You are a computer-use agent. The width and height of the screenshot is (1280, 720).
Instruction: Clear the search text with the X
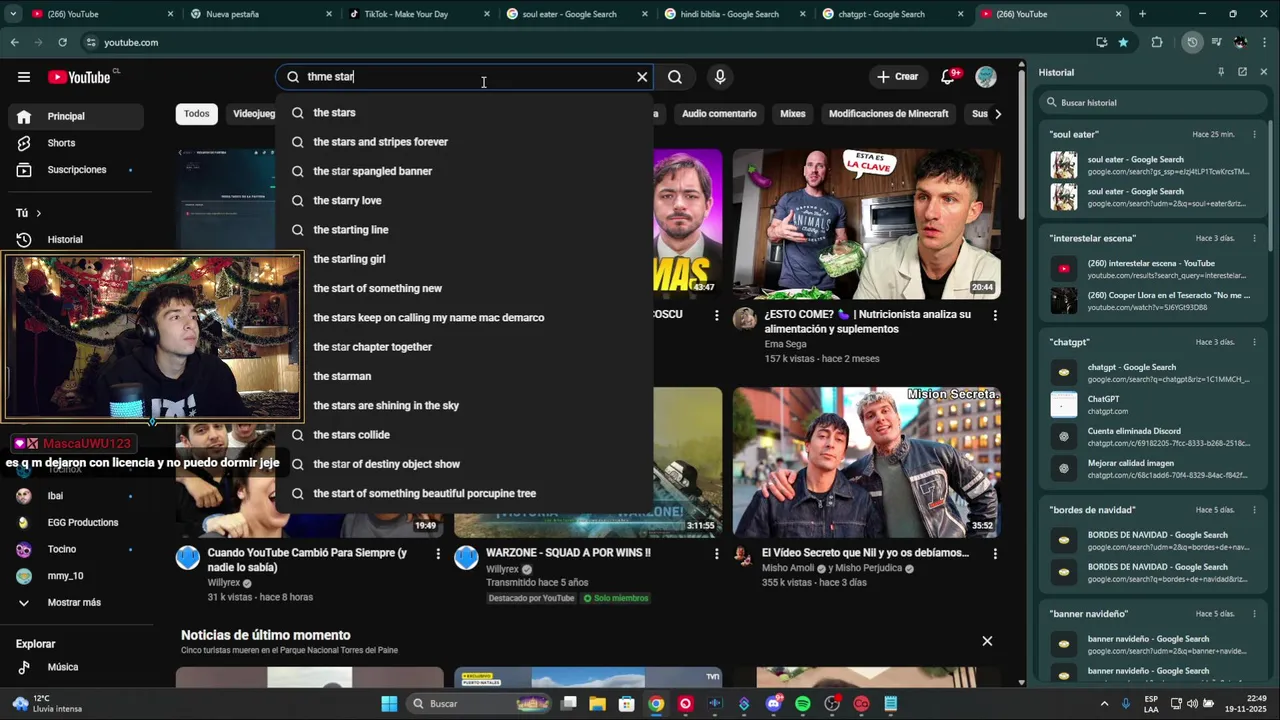pos(642,77)
